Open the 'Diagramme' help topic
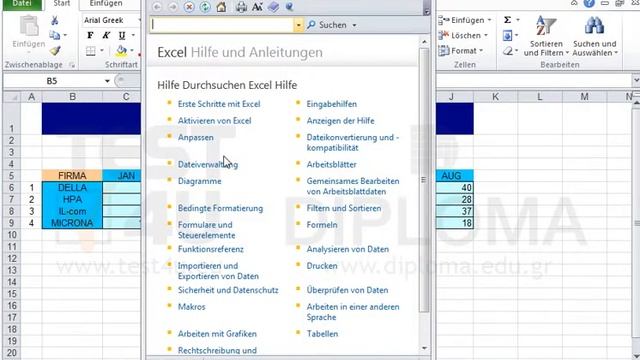The width and height of the screenshot is (640, 360). (x=199, y=181)
